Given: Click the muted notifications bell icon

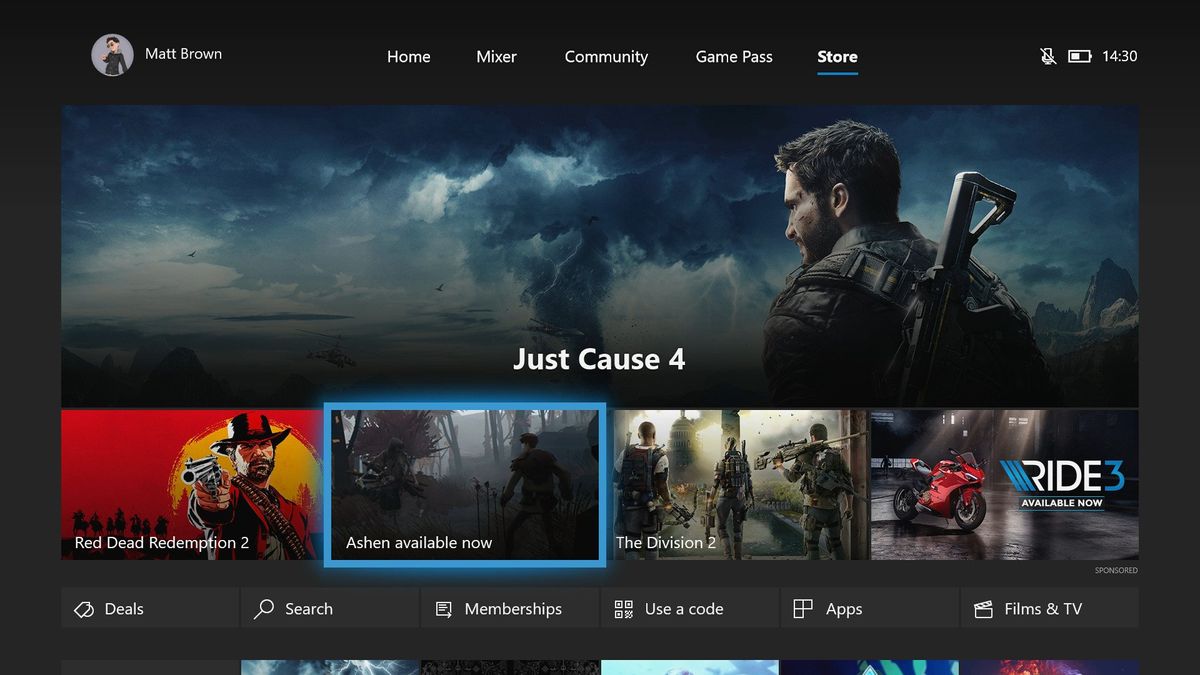Looking at the screenshot, I should pos(1048,56).
